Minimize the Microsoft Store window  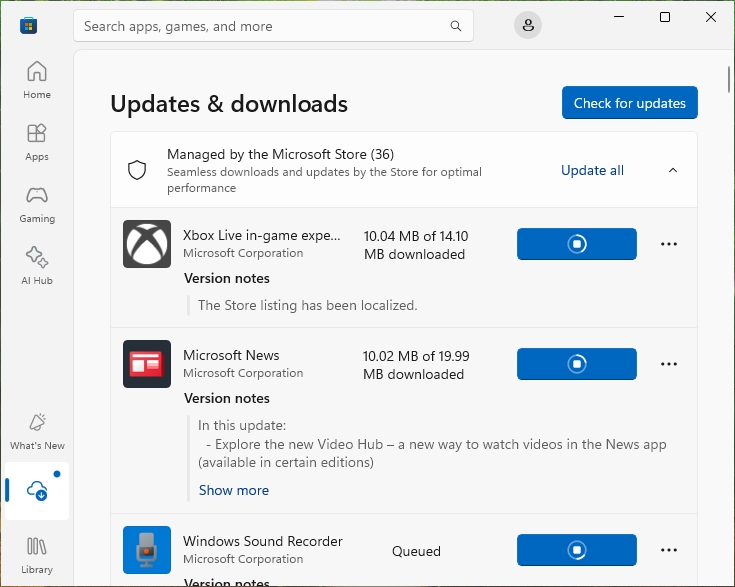[619, 17]
